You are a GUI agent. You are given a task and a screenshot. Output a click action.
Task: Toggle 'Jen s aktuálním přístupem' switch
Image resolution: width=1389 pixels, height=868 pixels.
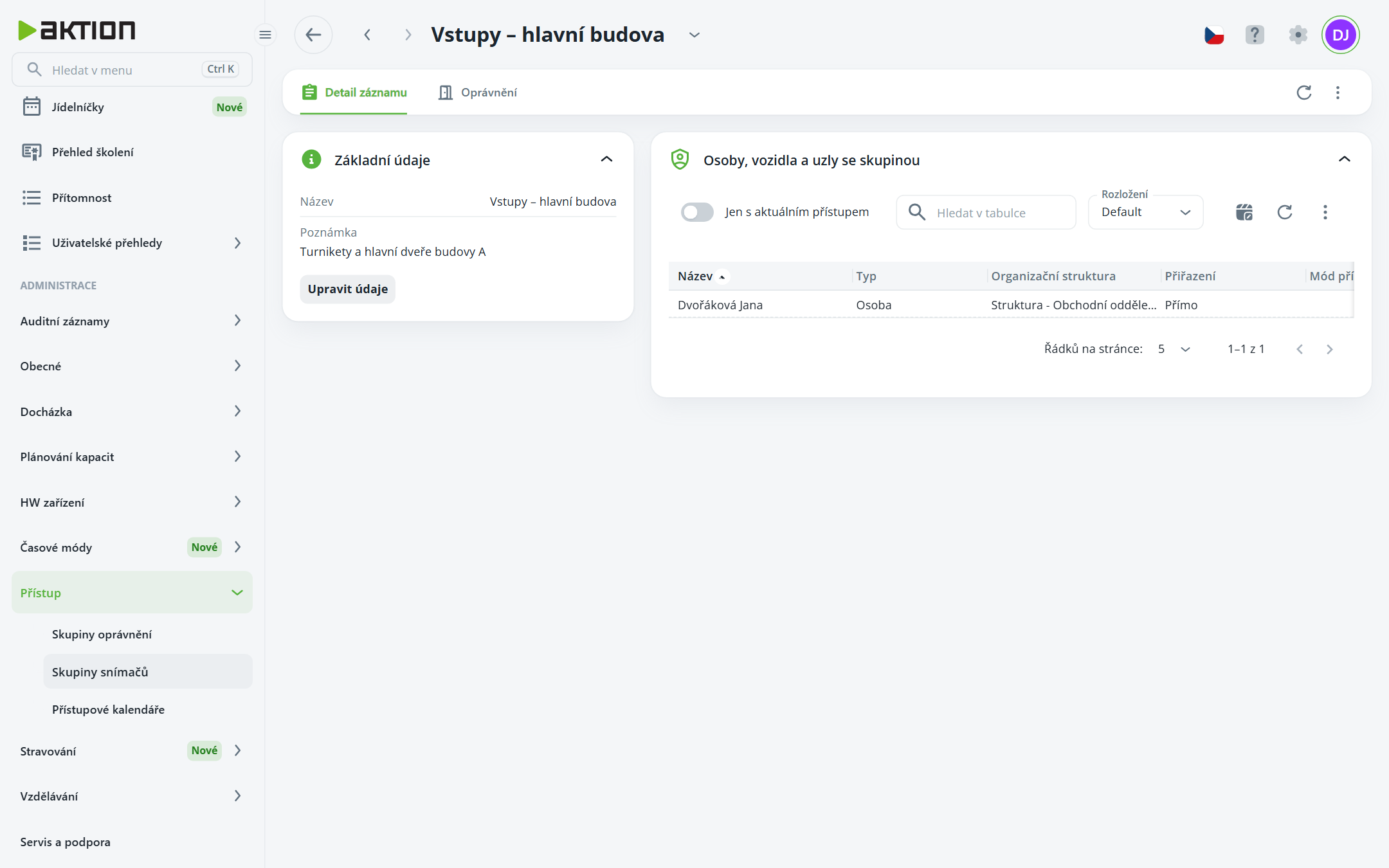click(697, 212)
